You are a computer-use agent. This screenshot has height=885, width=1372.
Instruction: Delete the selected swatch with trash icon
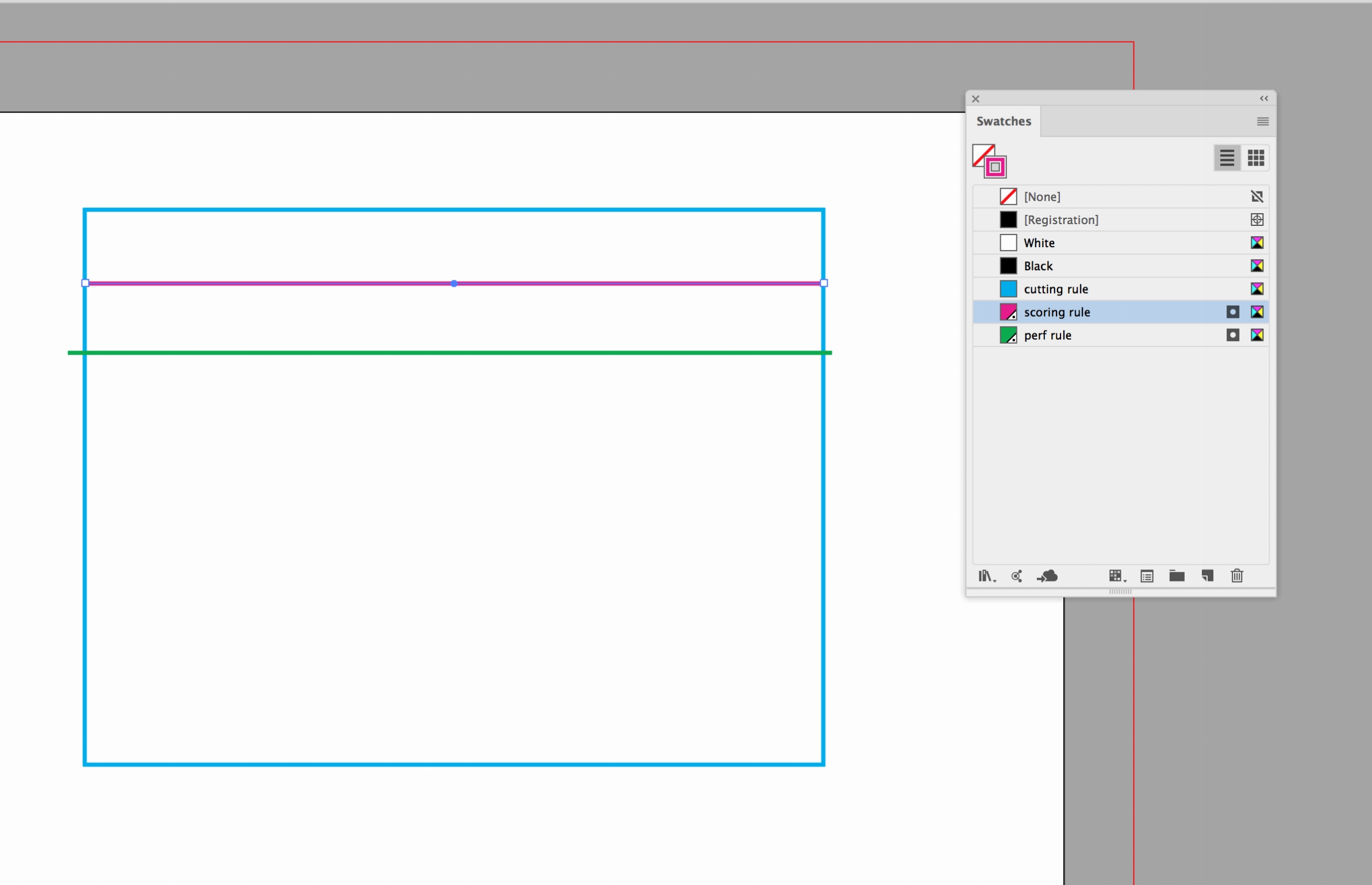(1237, 576)
